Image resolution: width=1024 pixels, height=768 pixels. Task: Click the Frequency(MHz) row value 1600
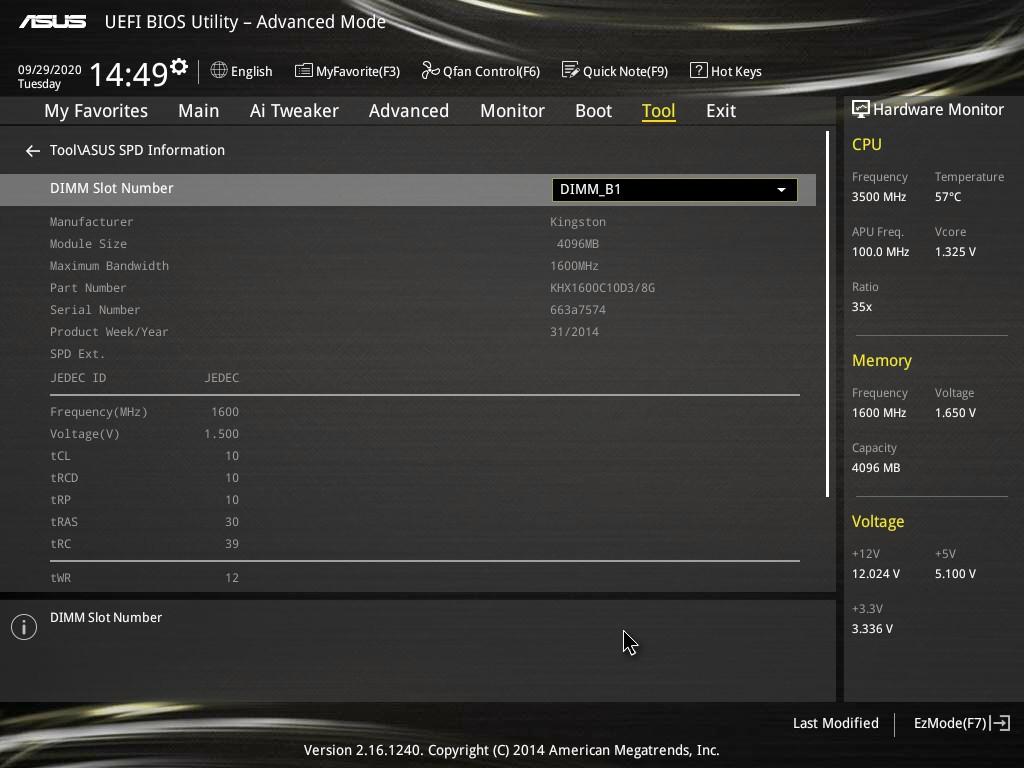pyautogui.click(x=225, y=412)
